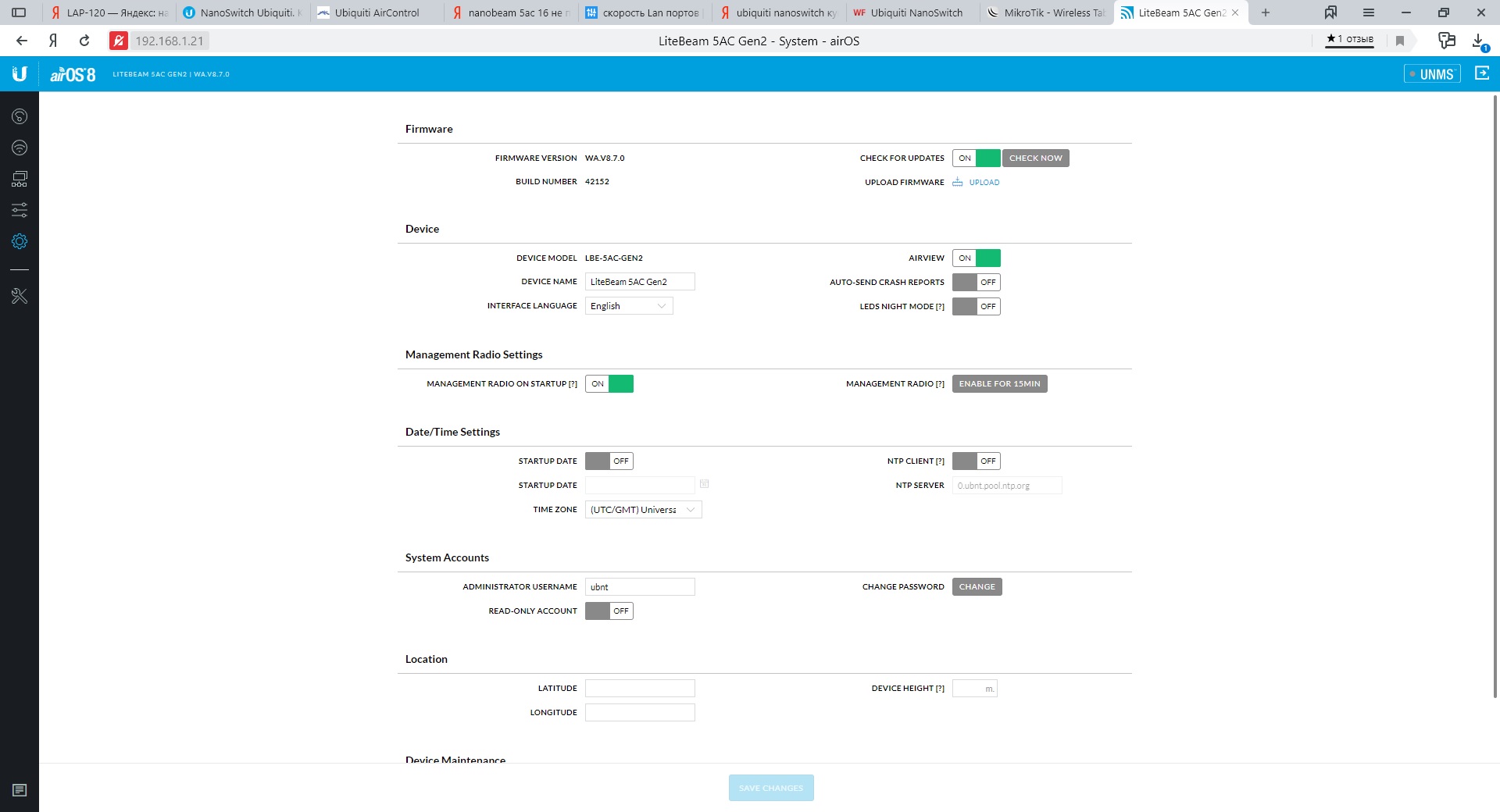Open the Network settings sidebar icon
The width and height of the screenshot is (1500, 812).
[20, 180]
